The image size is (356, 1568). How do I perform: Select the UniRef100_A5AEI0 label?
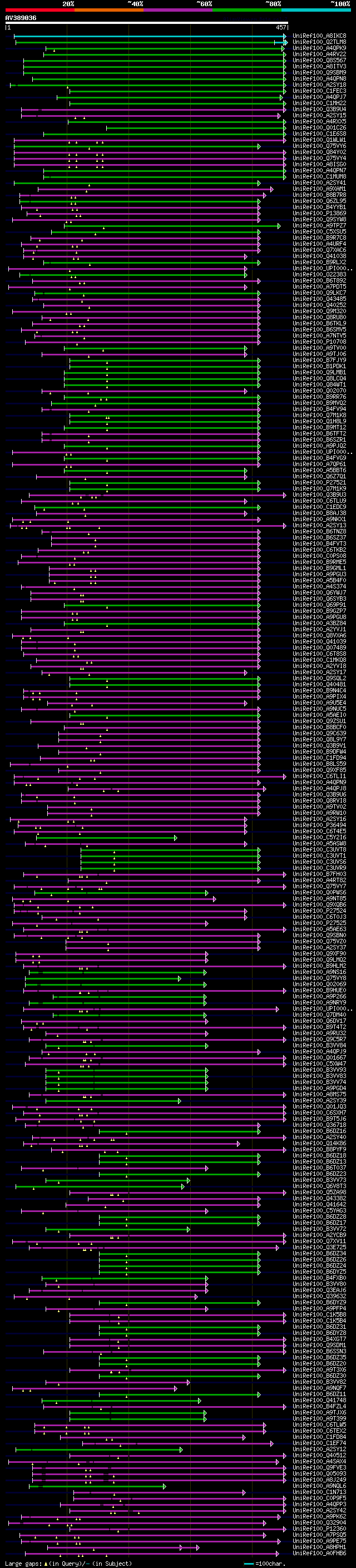click(319, 715)
